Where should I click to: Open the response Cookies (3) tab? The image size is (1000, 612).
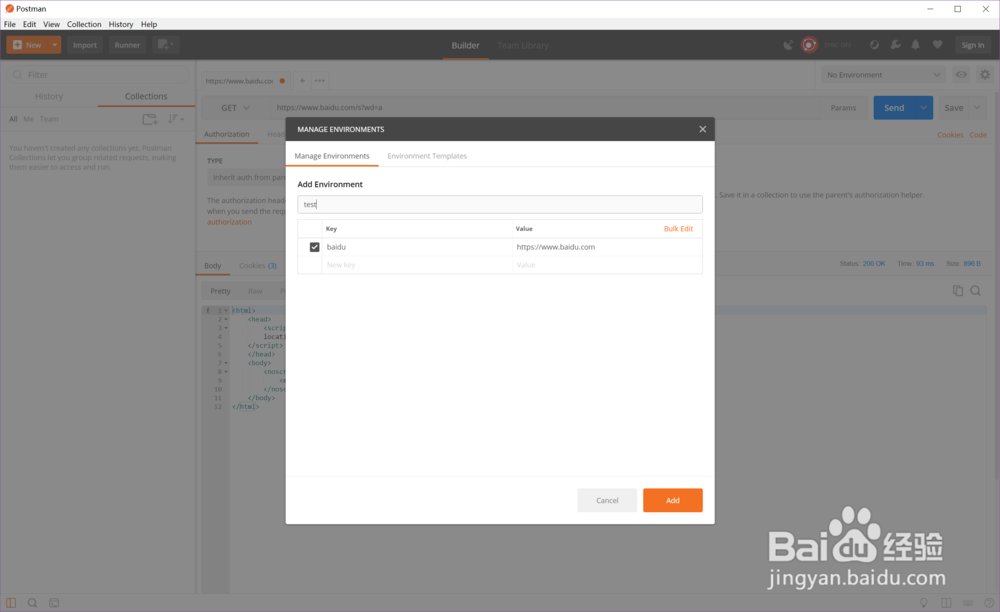coord(258,265)
